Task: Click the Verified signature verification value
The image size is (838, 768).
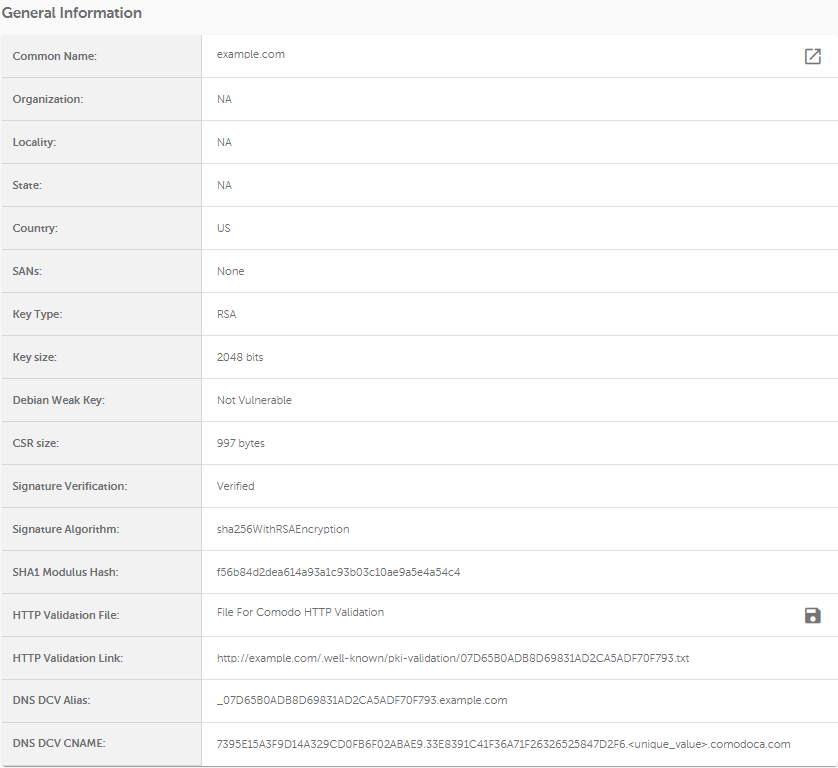Action: [x=236, y=486]
